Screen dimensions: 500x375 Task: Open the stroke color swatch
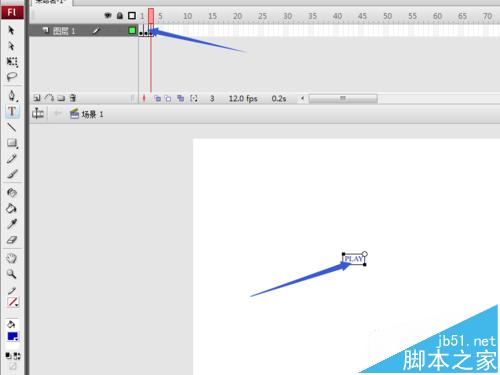tap(13, 302)
